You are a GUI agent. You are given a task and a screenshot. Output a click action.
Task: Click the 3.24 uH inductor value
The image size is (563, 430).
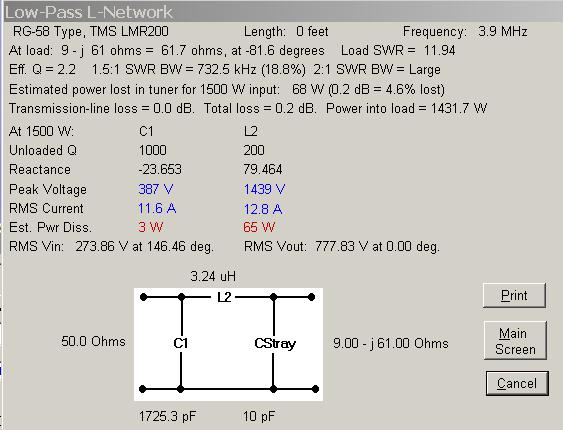213,276
